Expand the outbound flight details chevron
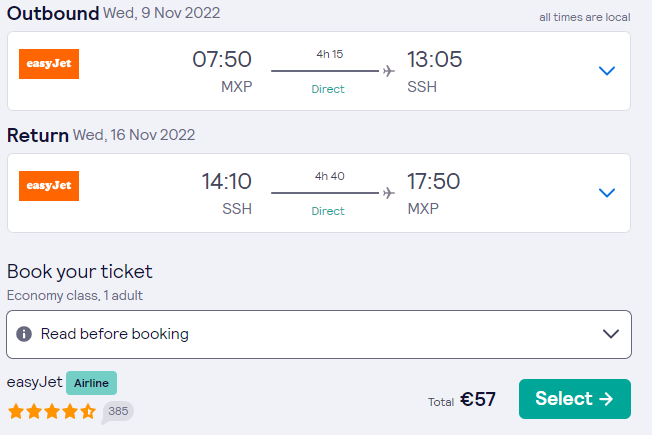 click(x=607, y=71)
